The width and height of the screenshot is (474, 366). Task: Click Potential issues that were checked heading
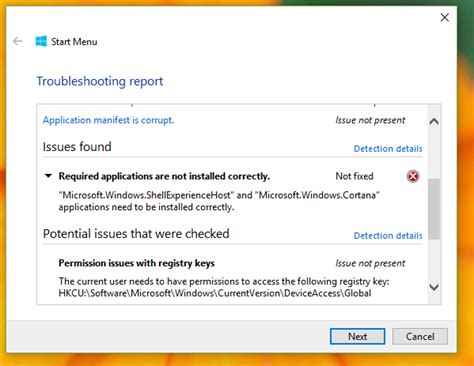(x=136, y=234)
